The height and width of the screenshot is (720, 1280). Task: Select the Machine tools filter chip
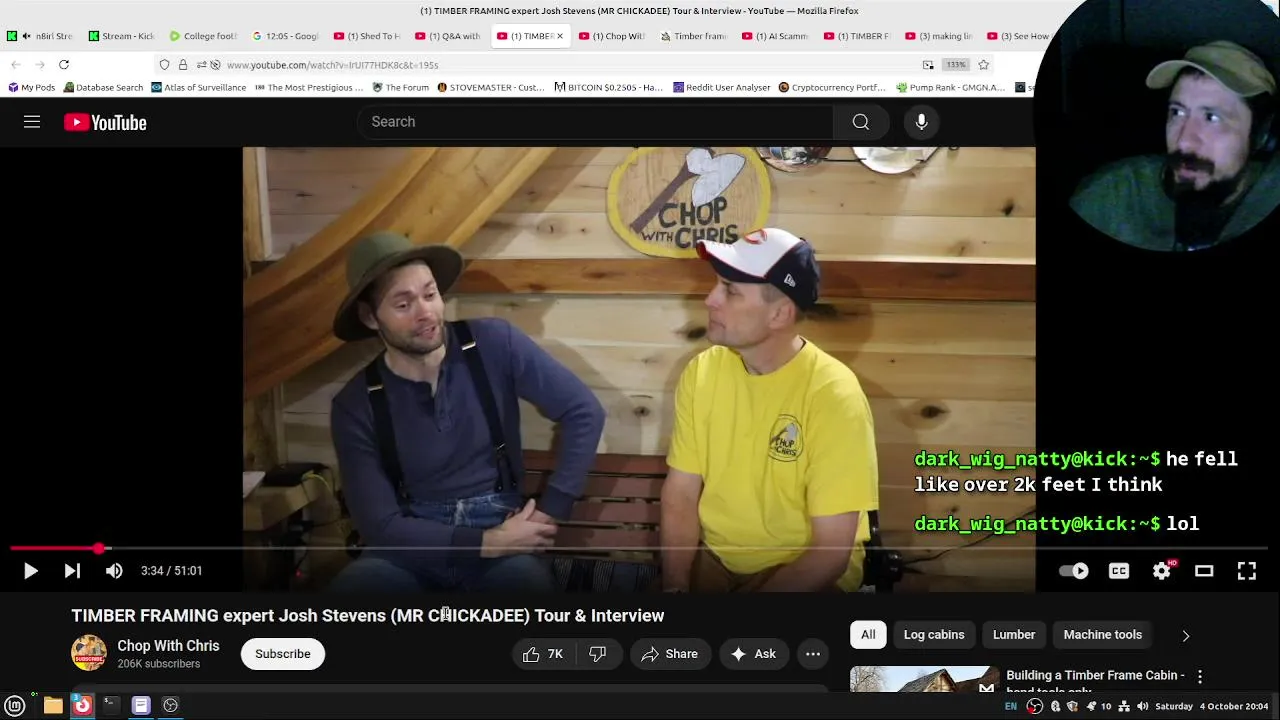1102,635
